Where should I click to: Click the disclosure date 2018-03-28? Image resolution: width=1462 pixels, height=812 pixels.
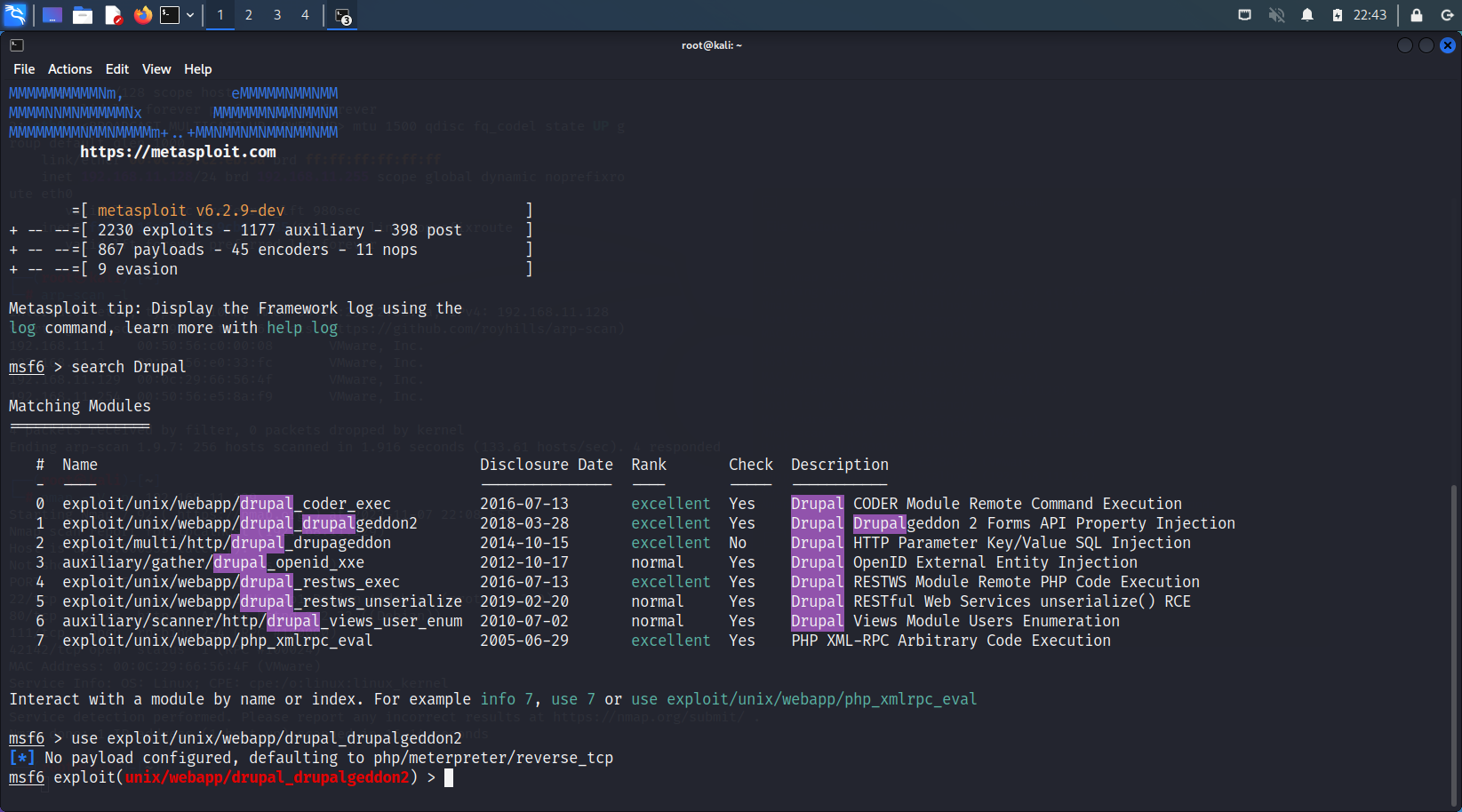pos(524,523)
